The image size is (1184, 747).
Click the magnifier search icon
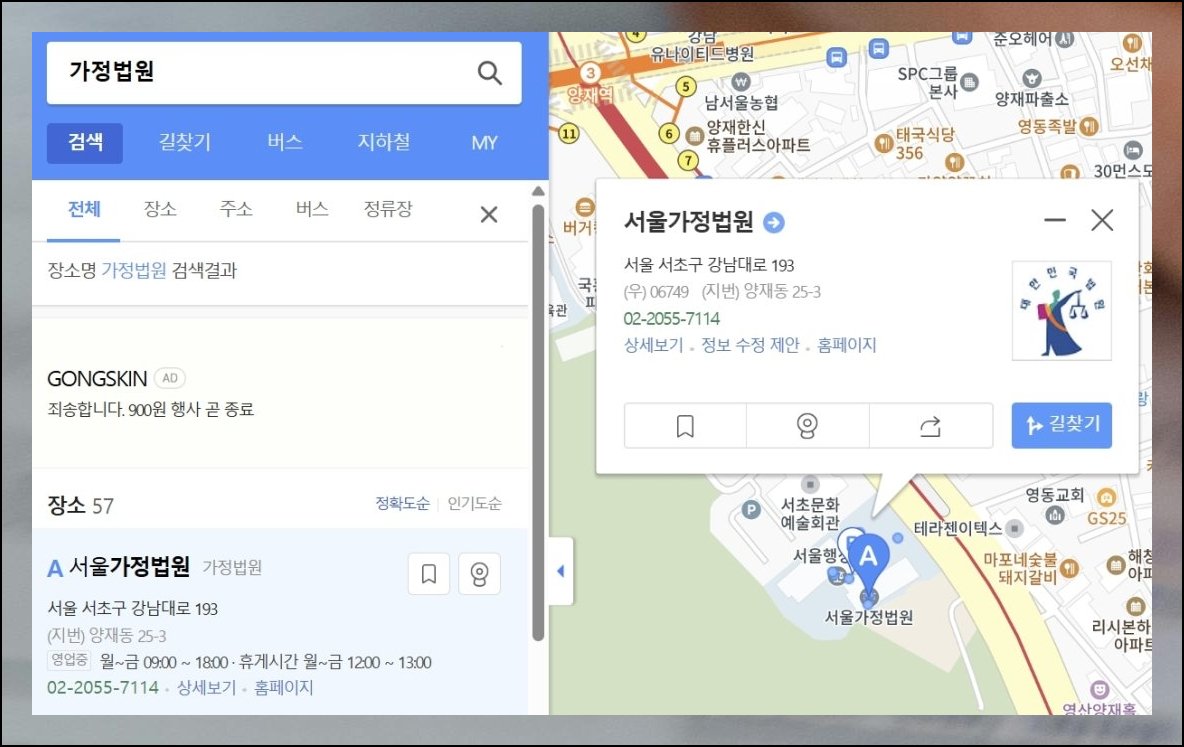coord(489,73)
